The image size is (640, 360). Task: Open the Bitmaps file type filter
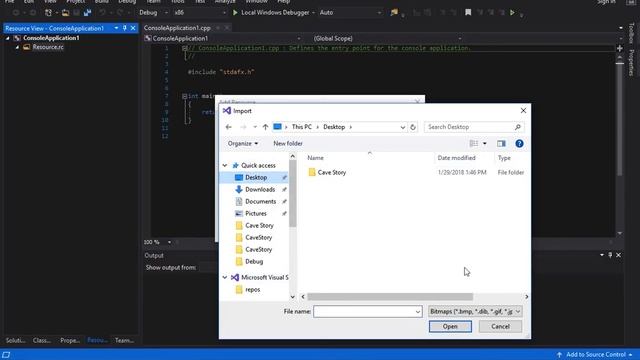point(475,311)
